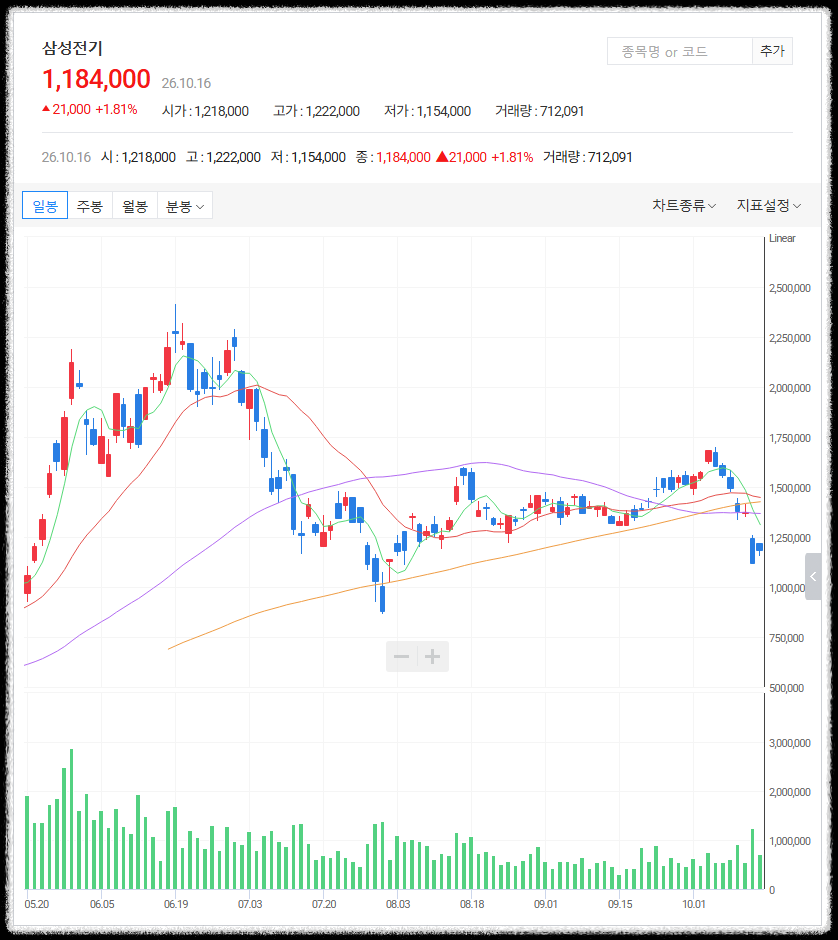Click the 3,000,000 volume axis label
Screen dimensions: 838x940
point(789,743)
